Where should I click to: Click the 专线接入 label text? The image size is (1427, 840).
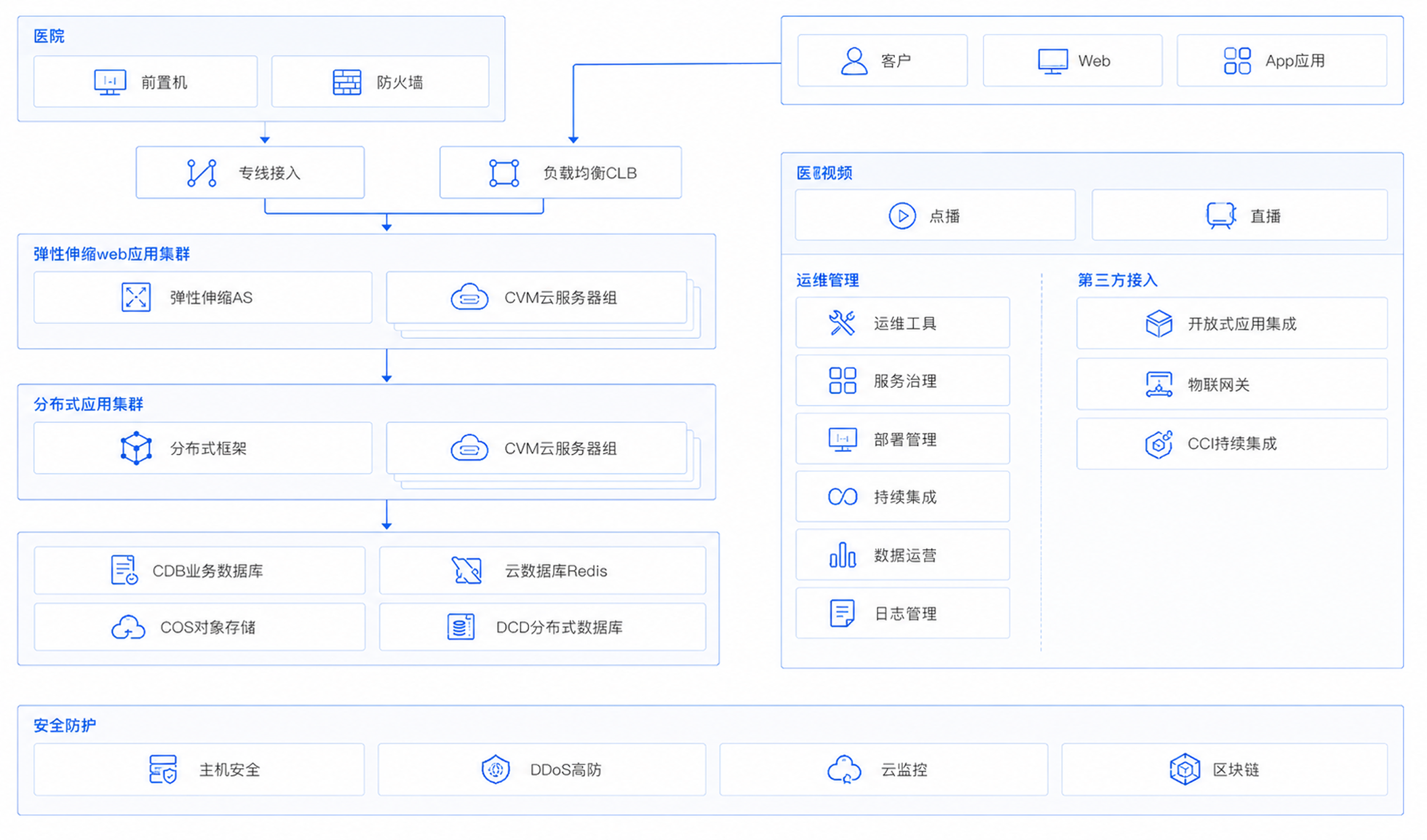coord(269,173)
